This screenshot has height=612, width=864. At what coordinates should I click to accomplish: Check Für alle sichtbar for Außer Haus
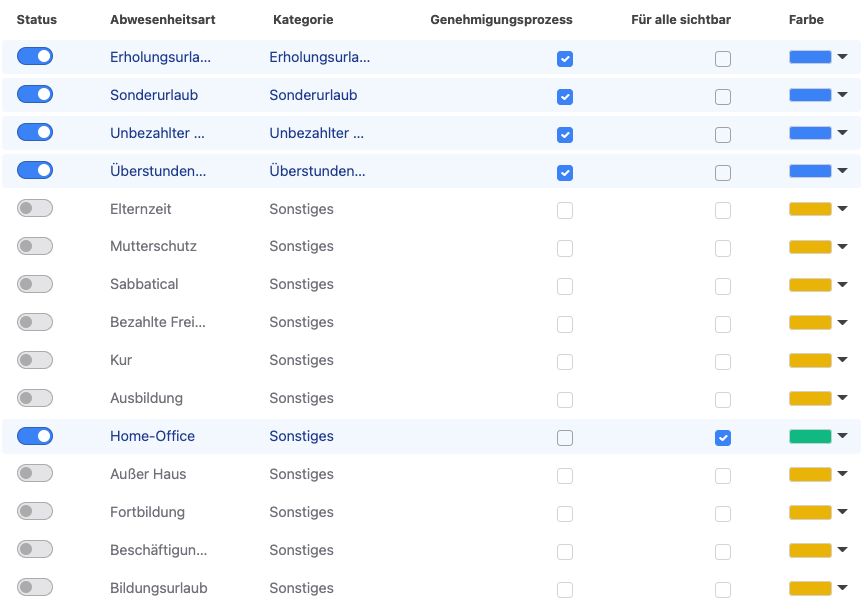pyautogui.click(x=723, y=475)
